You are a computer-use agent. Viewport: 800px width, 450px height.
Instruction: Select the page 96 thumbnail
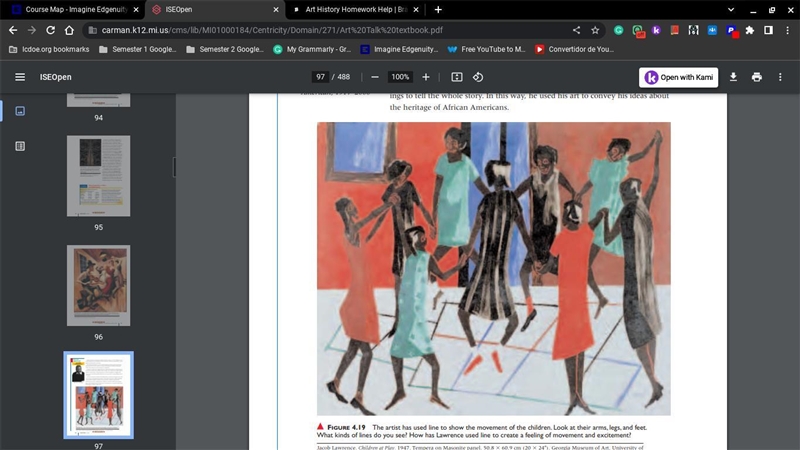tap(98, 286)
